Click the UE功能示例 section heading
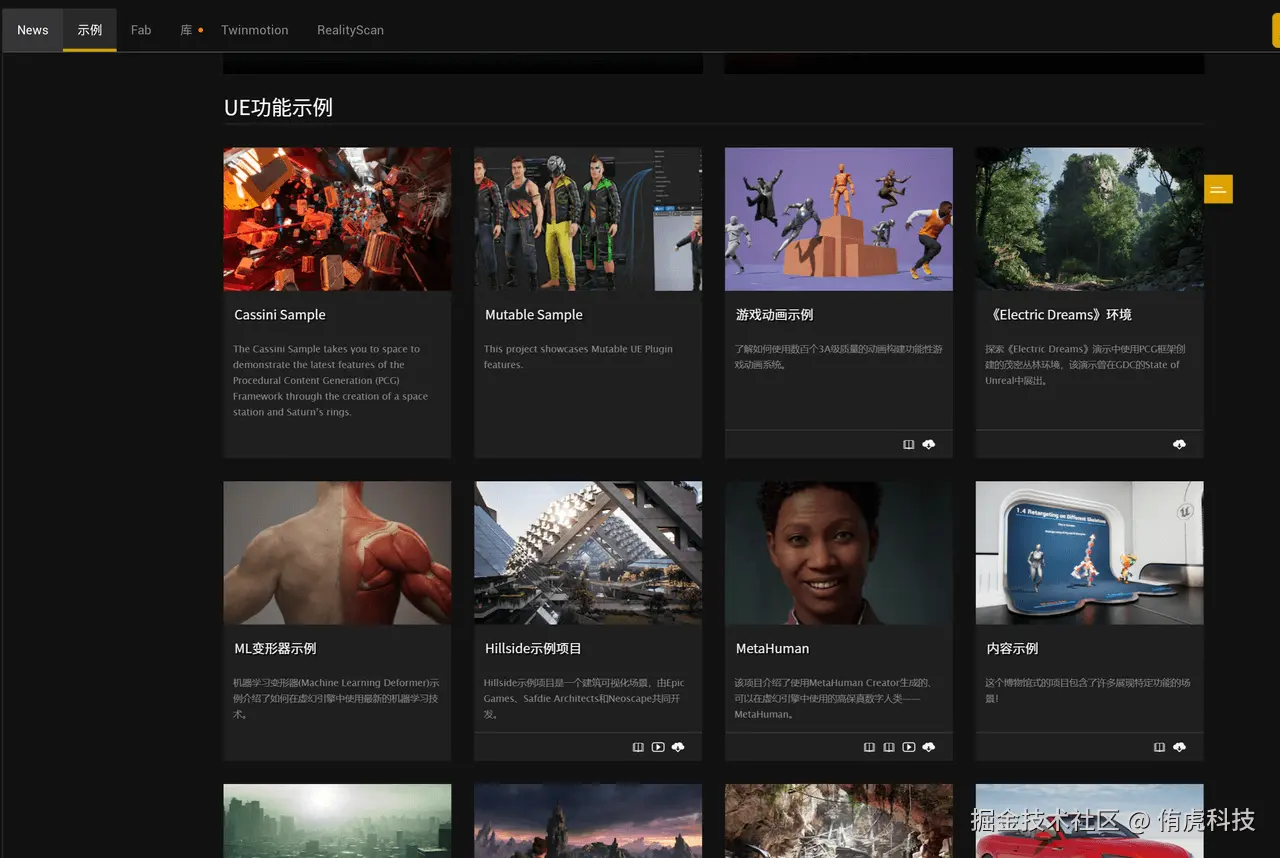This screenshot has height=858, width=1280. 278,108
